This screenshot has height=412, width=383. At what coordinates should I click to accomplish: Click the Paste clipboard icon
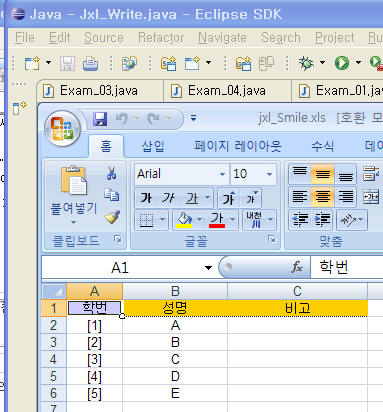pos(74,180)
